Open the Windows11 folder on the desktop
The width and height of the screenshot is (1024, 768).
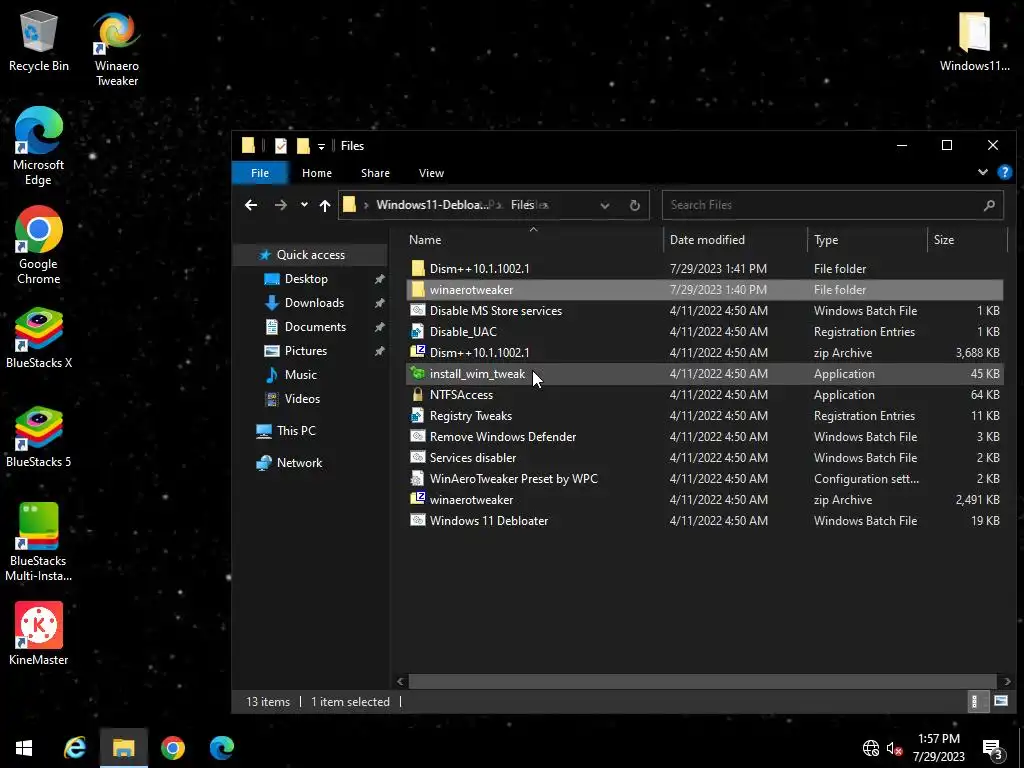click(974, 40)
